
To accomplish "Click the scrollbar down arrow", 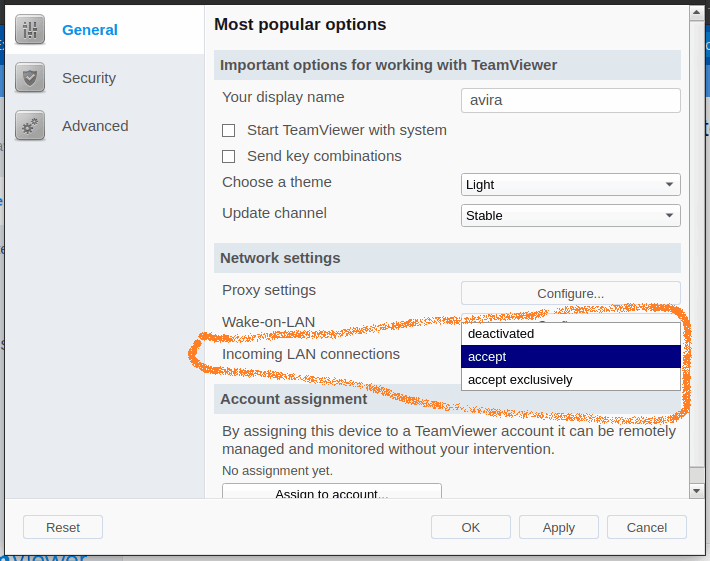I will 696,491.
